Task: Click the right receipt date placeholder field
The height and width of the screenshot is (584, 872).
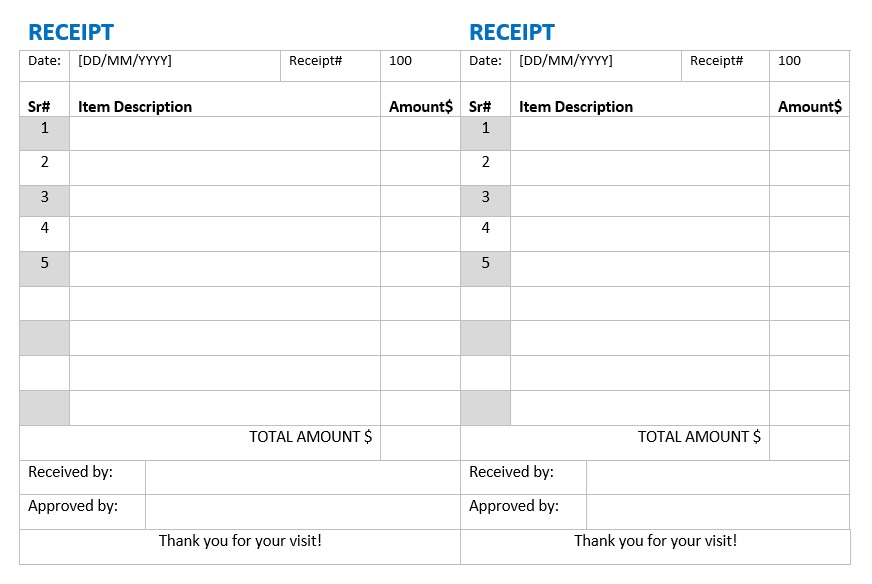Action: pyautogui.click(x=566, y=61)
